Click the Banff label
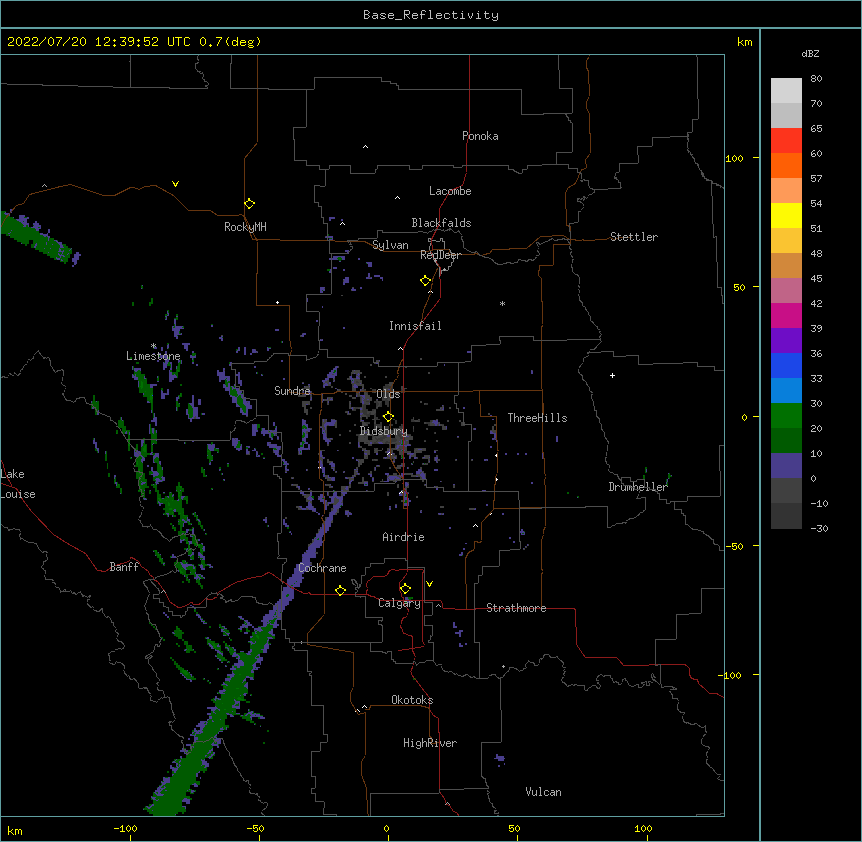862x842 pixels. point(124,567)
